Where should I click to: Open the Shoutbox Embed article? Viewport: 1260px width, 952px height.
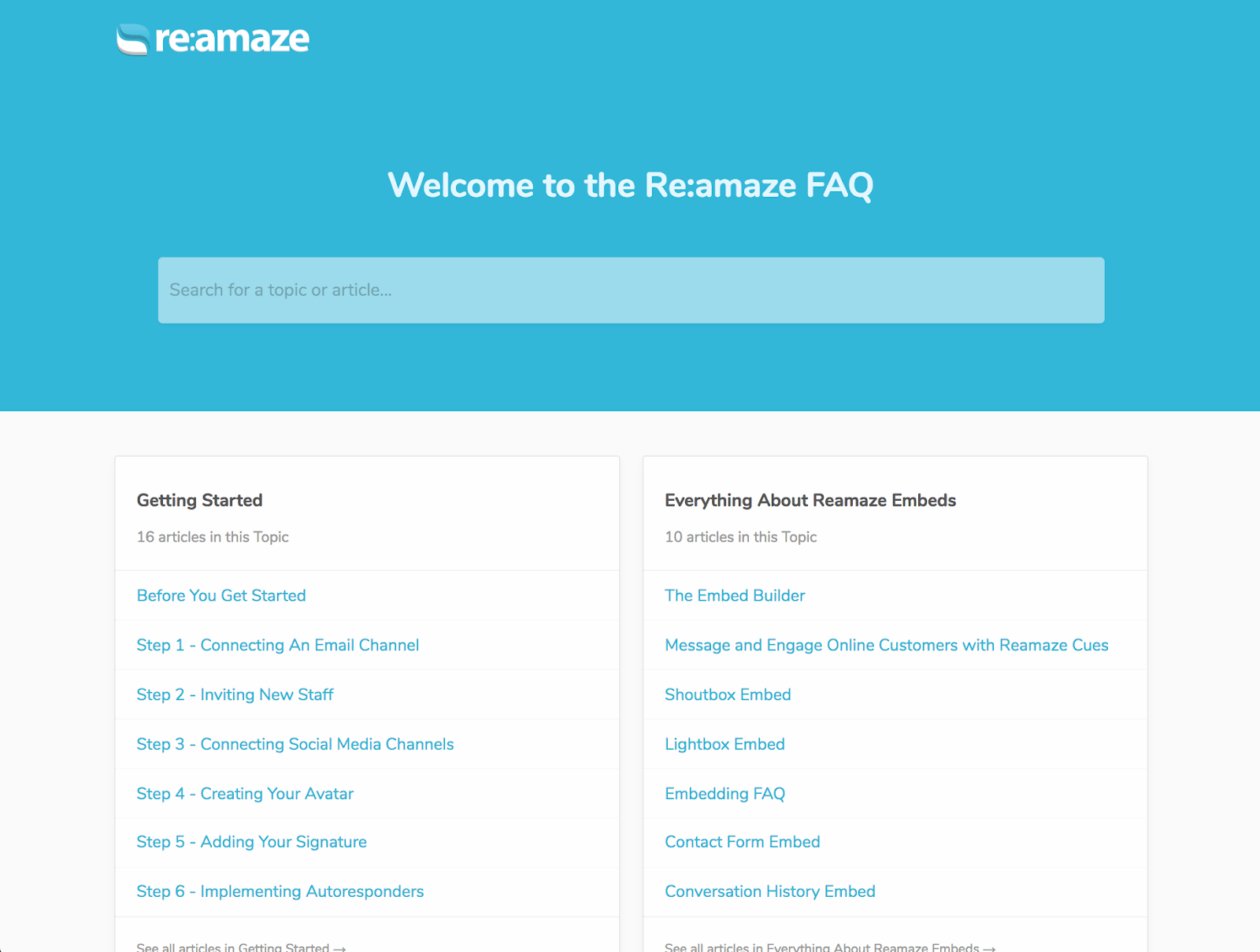(727, 695)
